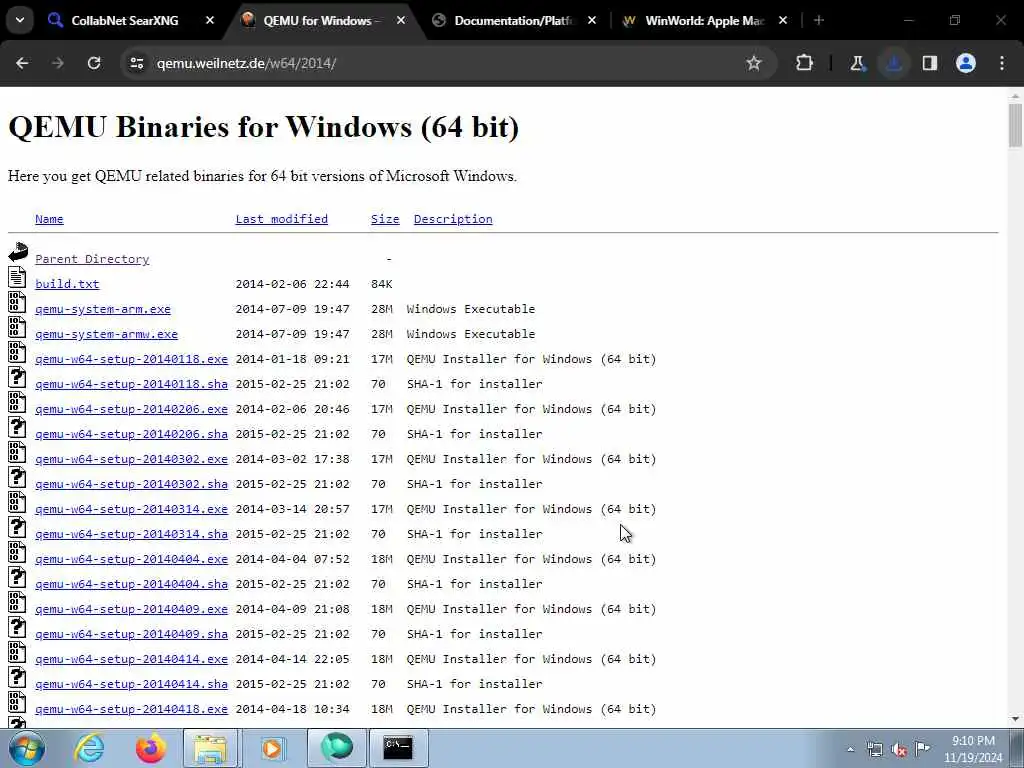This screenshot has height=768, width=1024.
Task: Click the page's vertical scrollbar thumb
Action: click(x=1016, y=125)
